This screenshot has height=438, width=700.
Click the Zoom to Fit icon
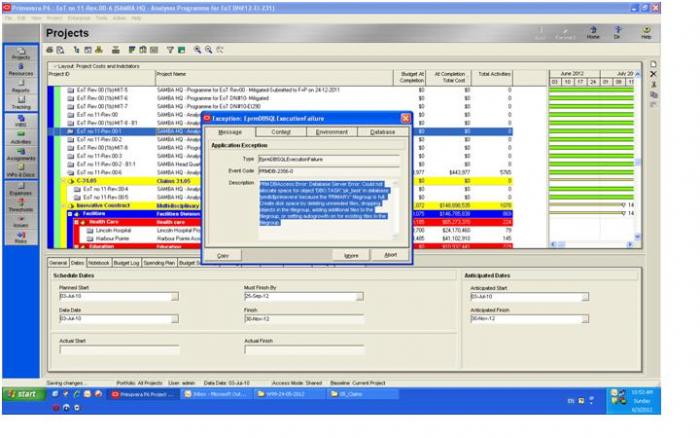[220, 50]
